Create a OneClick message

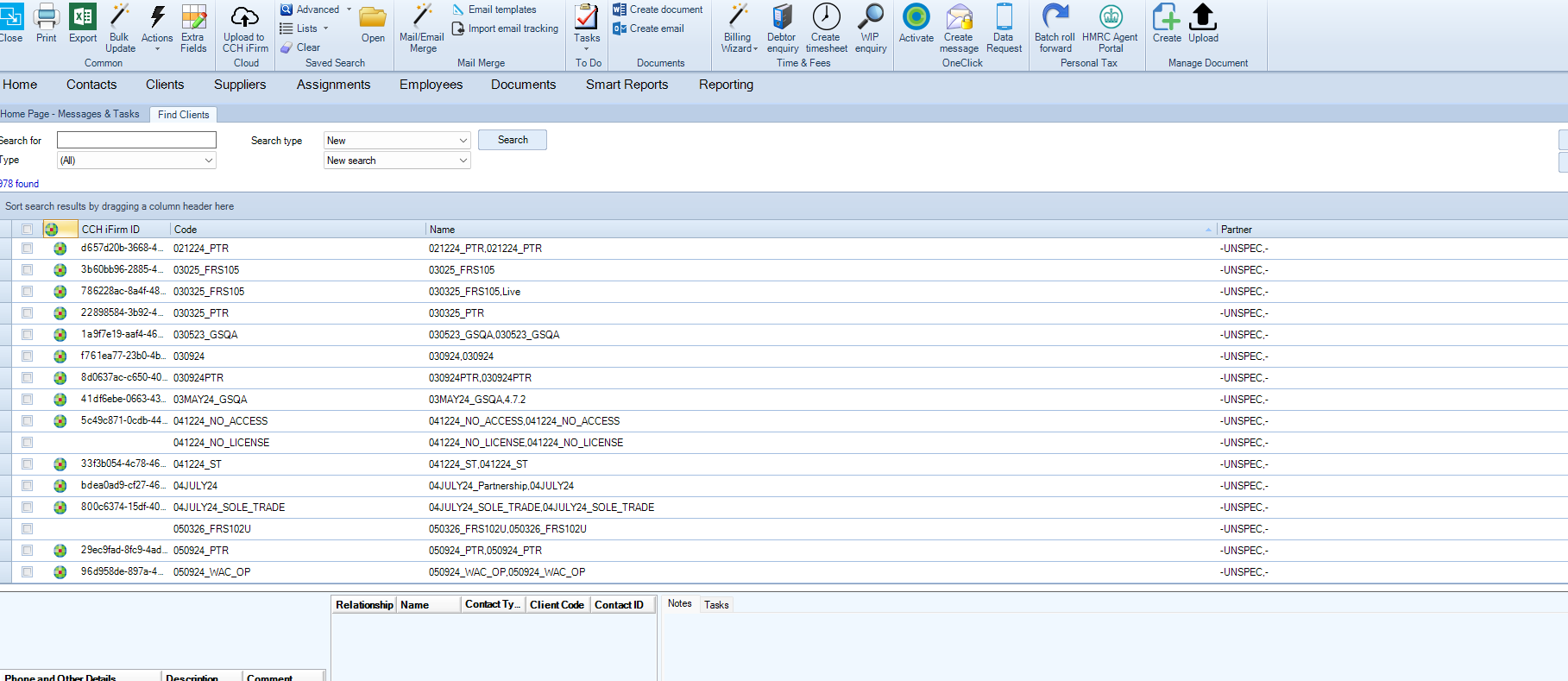tap(959, 28)
